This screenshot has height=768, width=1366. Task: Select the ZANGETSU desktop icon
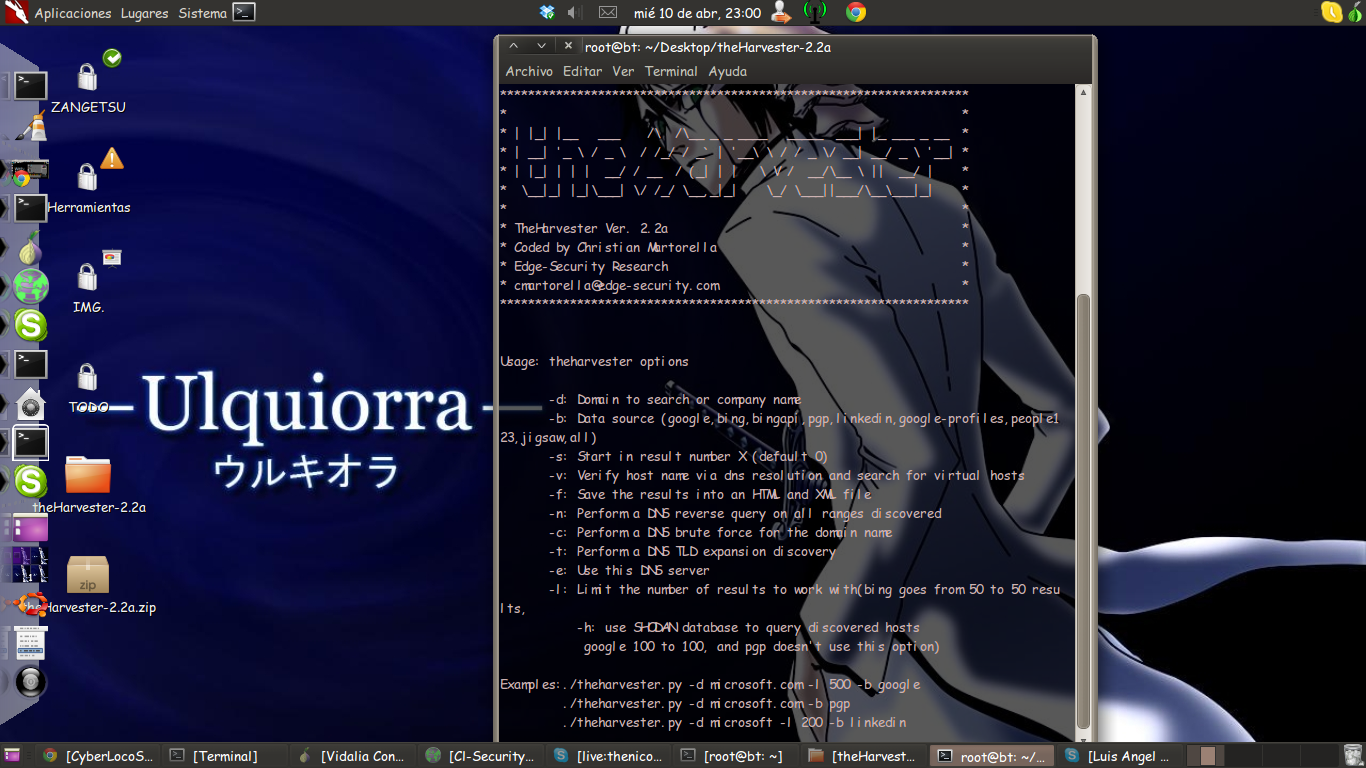(x=88, y=84)
